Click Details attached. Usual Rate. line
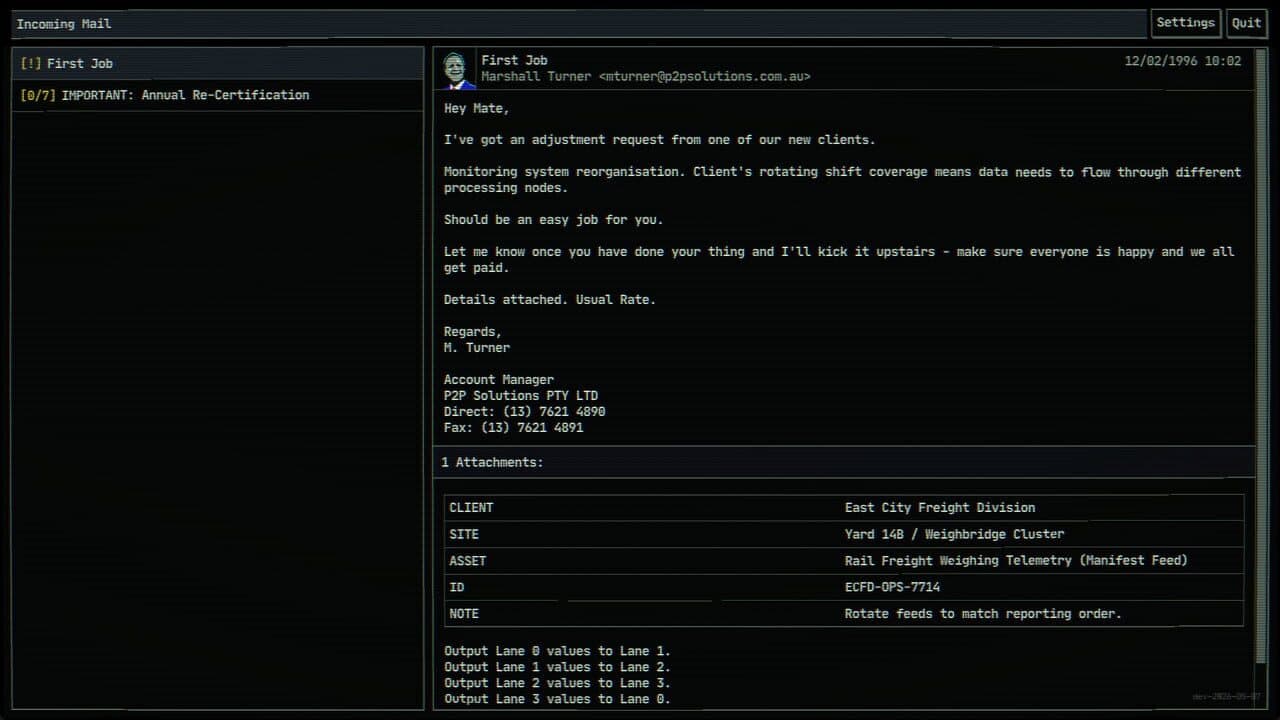 pyautogui.click(x=550, y=299)
